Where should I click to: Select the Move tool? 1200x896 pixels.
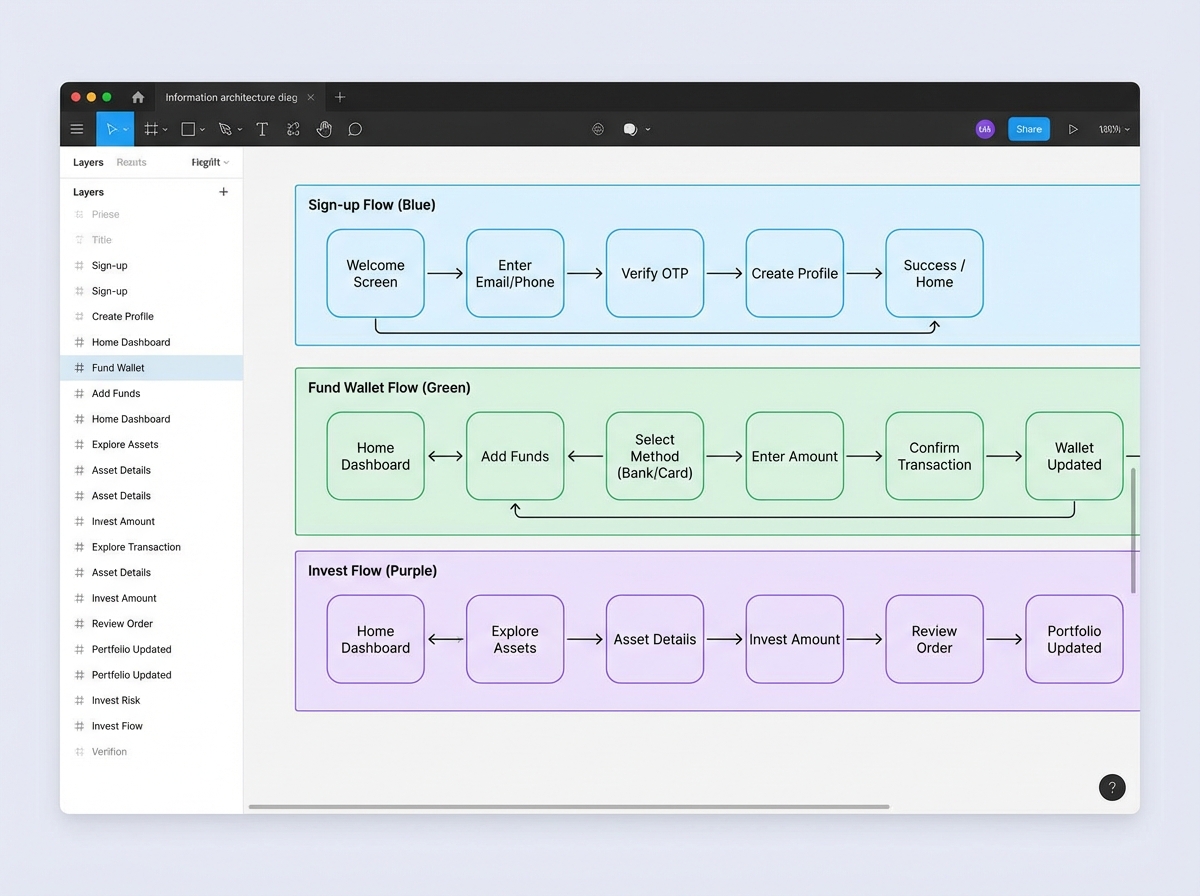[110, 129]
